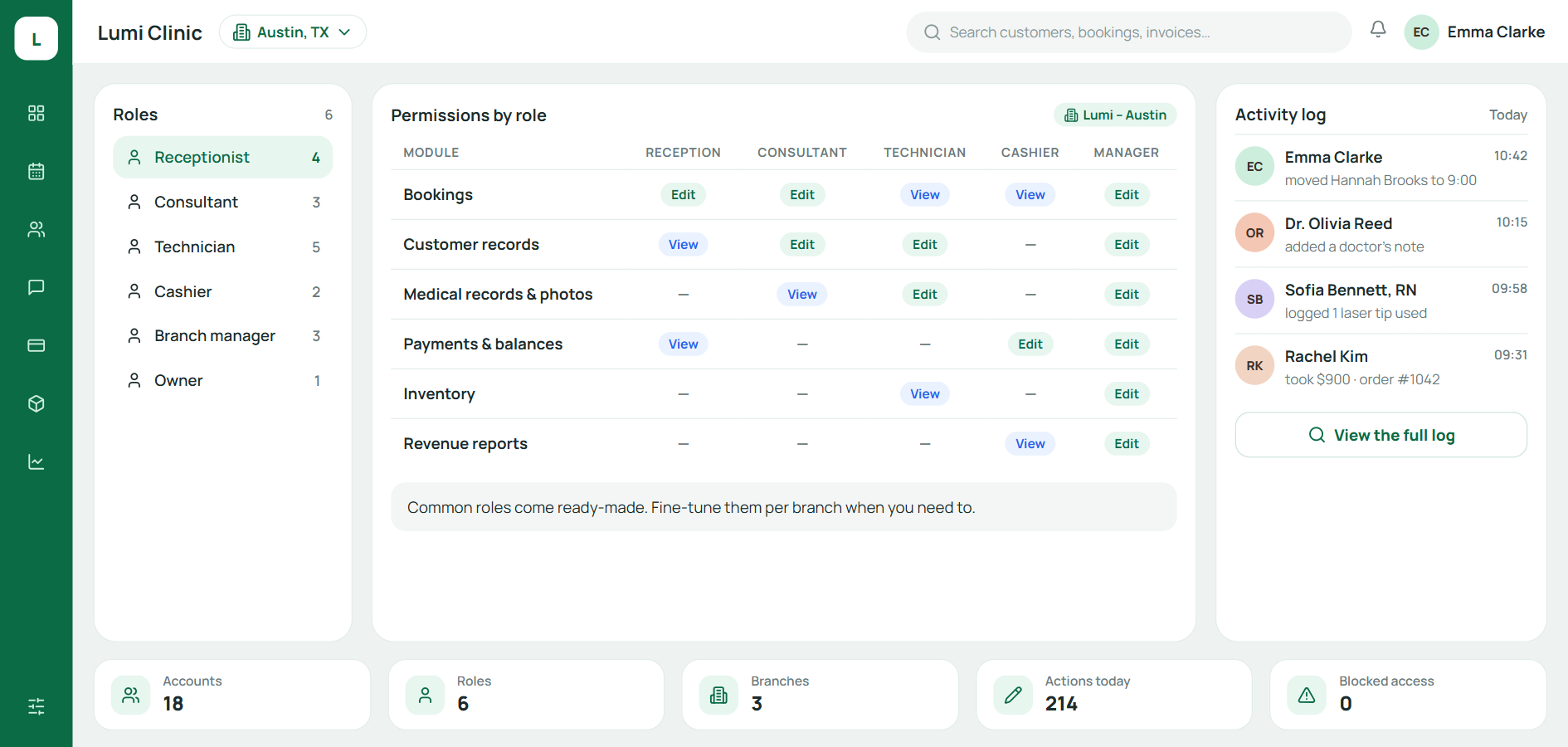Click the Lumi Clinic logo tile
Viewport: 1568px width, 747px height.
coord(37,38)
